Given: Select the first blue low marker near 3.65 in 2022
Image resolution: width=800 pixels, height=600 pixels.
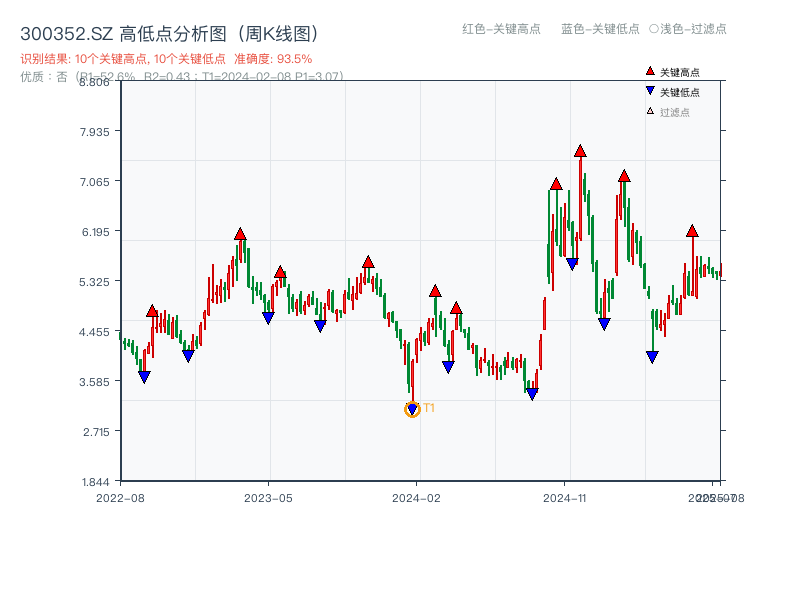Looking at the screenshot, I should coord(144,377).
